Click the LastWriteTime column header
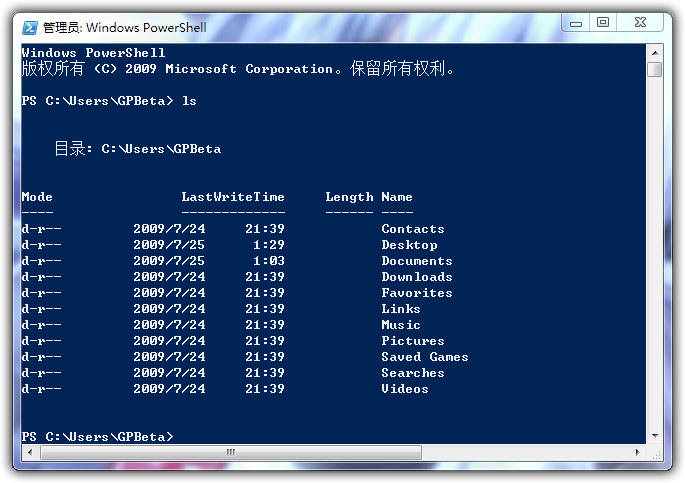This screenshot has width=685, height=483. click(233, 197)
